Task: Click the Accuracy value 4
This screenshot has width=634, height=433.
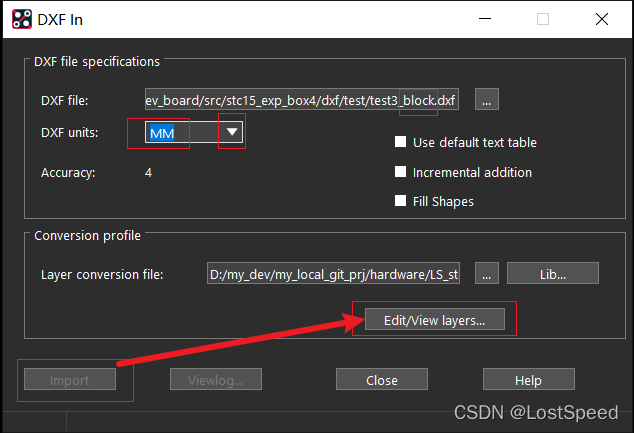Action: click(148, 172)
